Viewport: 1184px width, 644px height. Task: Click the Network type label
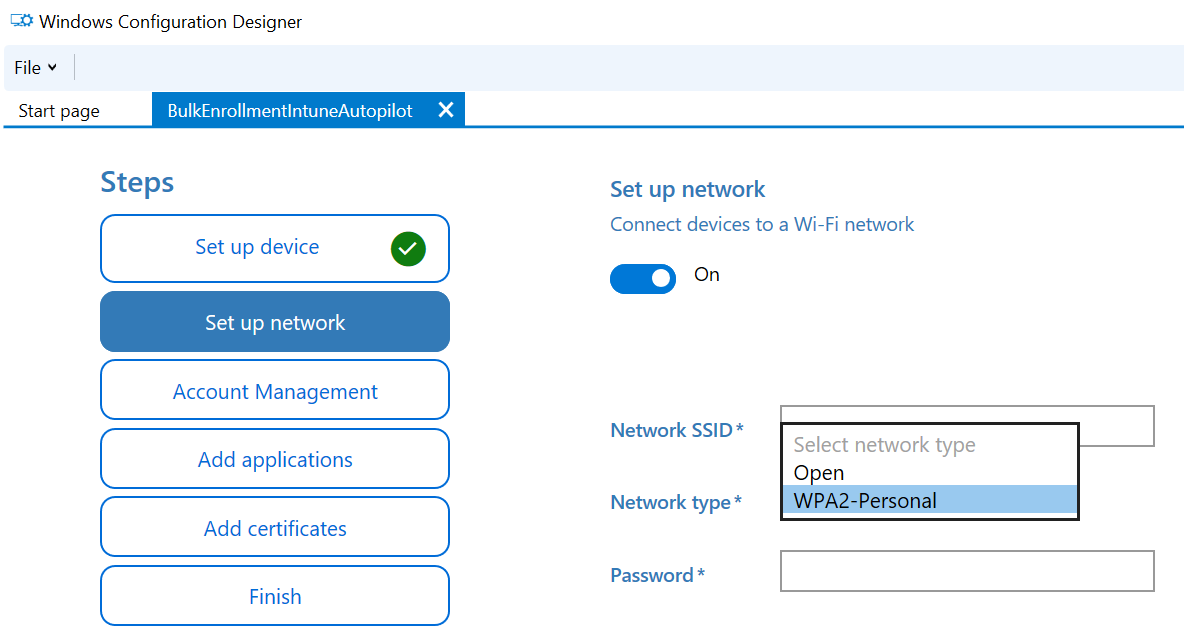point(676,502)
